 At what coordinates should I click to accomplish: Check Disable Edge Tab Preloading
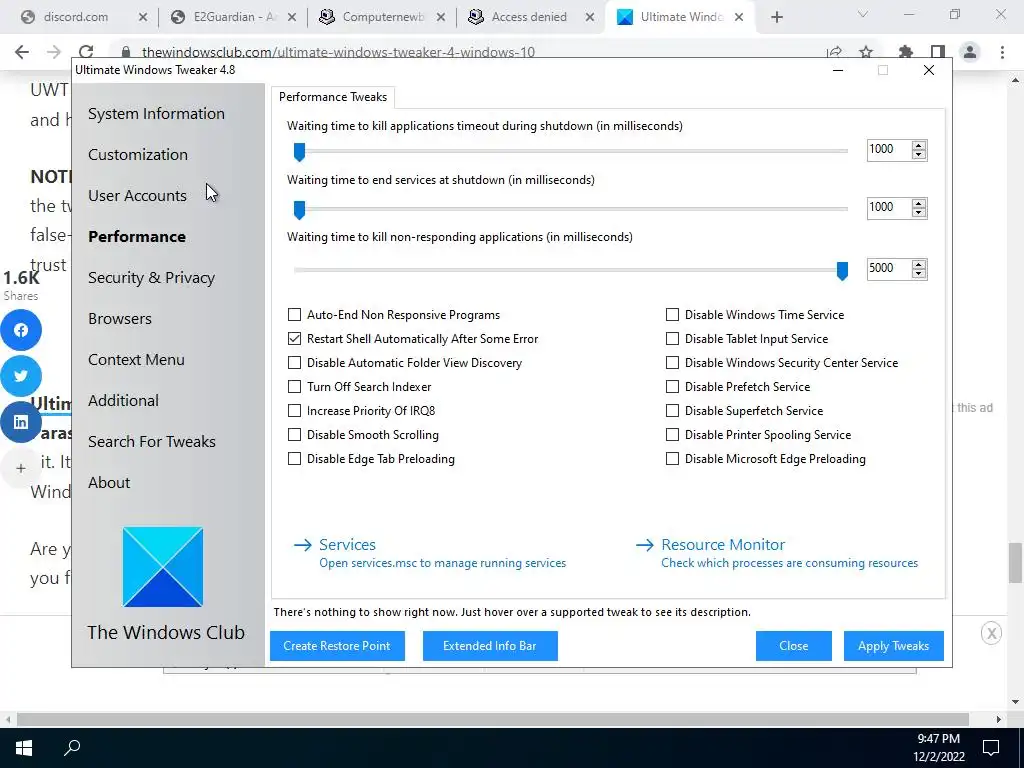[295, 459]
